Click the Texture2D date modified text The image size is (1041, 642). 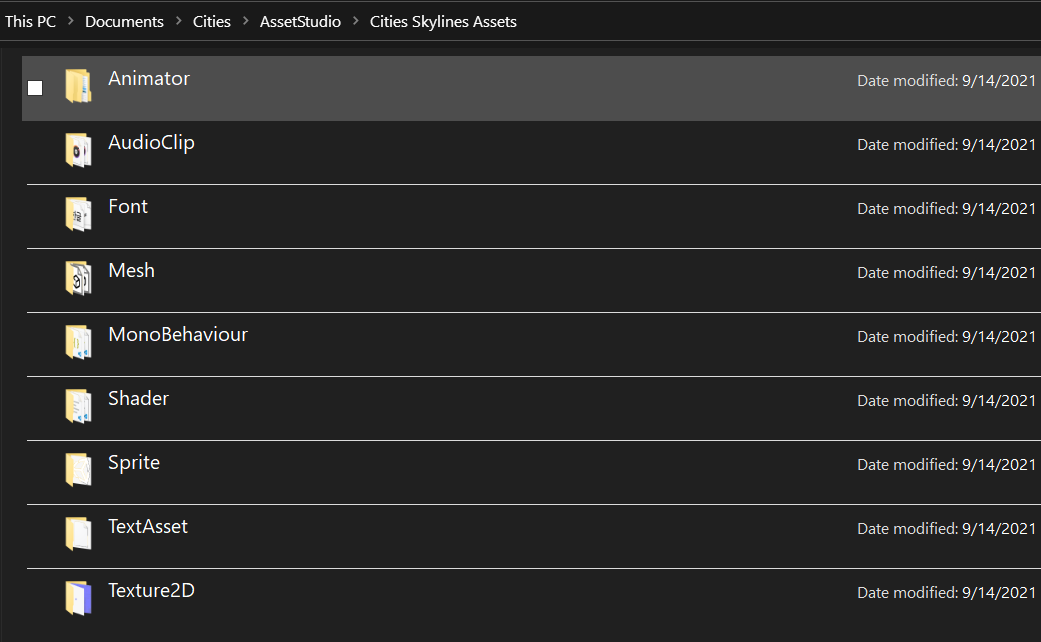pos(946,592)
